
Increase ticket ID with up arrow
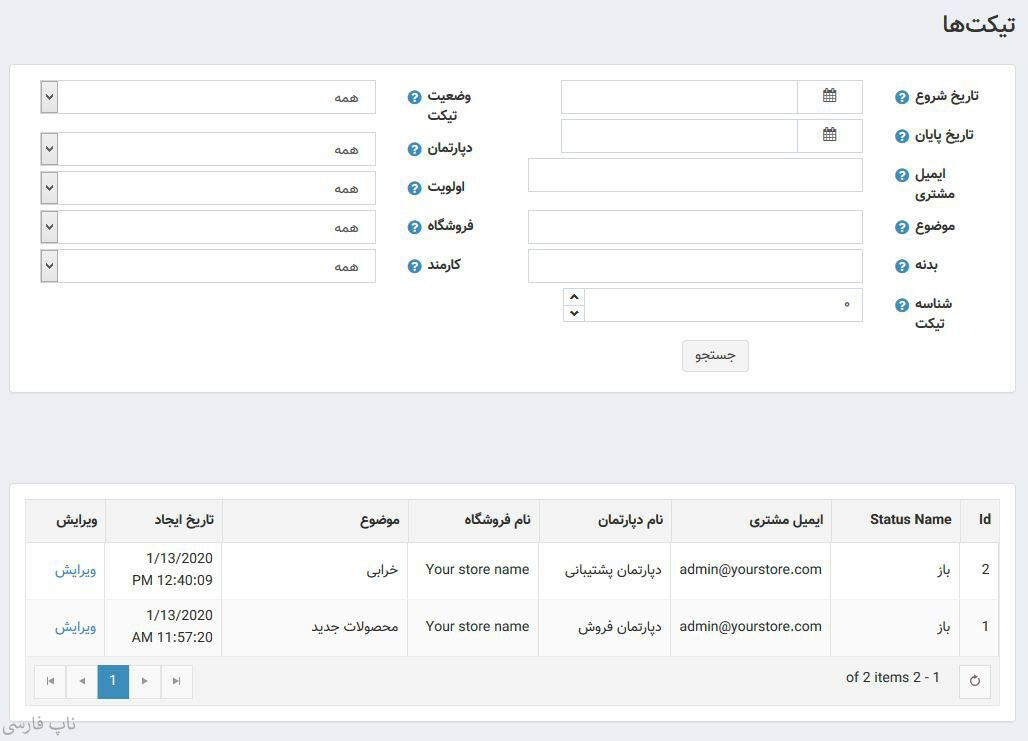click(x=573, y=297)
